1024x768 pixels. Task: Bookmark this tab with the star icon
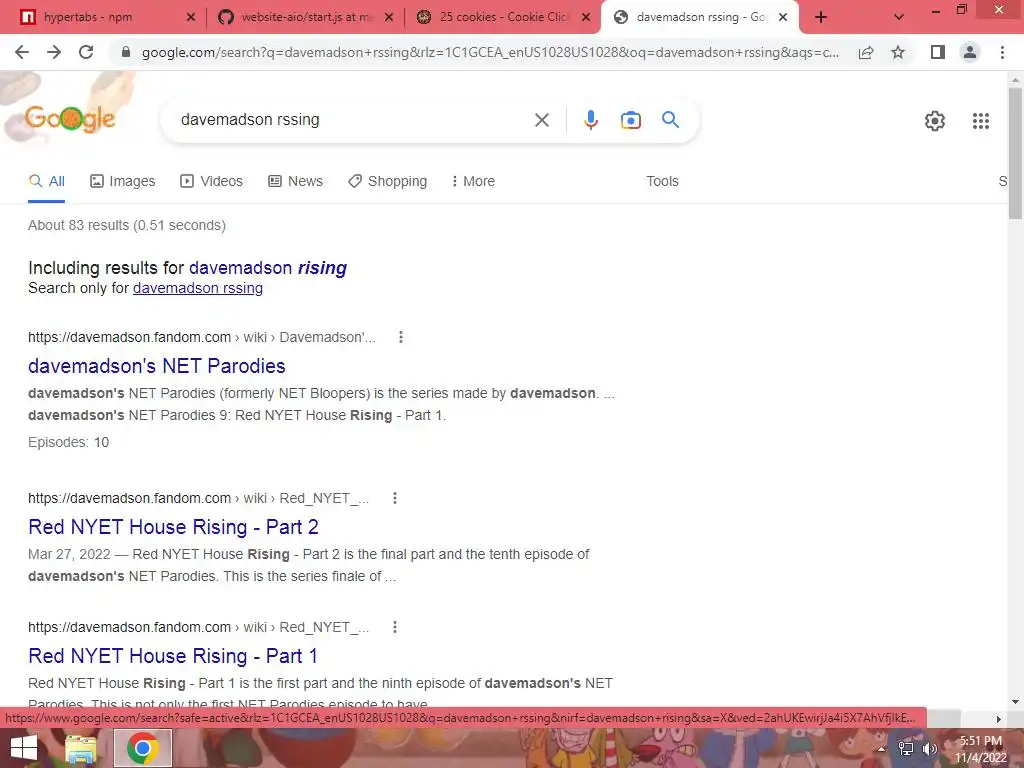898,52
